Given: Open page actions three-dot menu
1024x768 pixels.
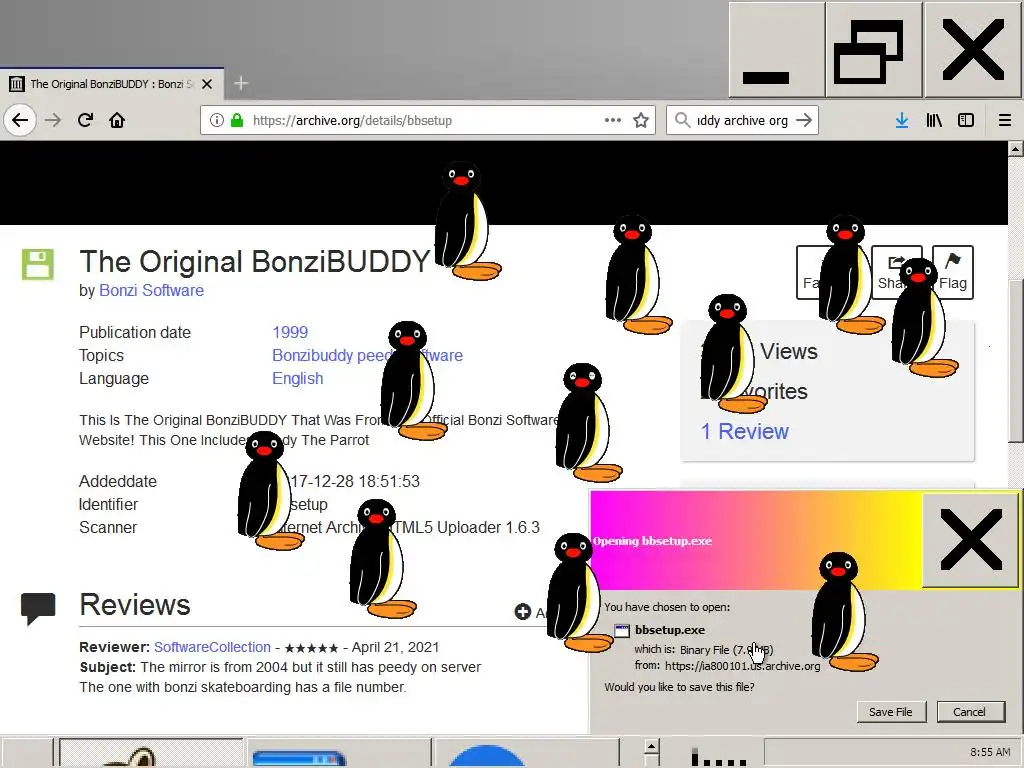Looking at the screenshot, I should coord(613,120).
